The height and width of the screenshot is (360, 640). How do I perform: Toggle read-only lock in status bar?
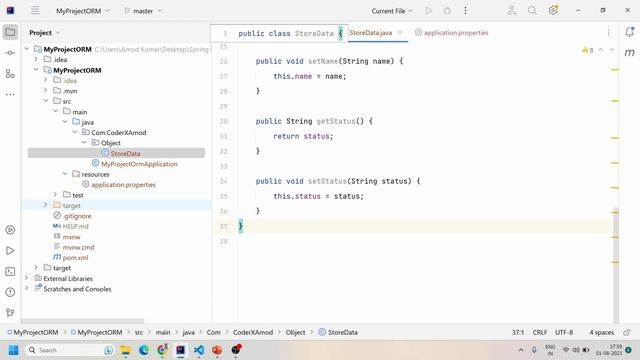(x=627, y=332)
